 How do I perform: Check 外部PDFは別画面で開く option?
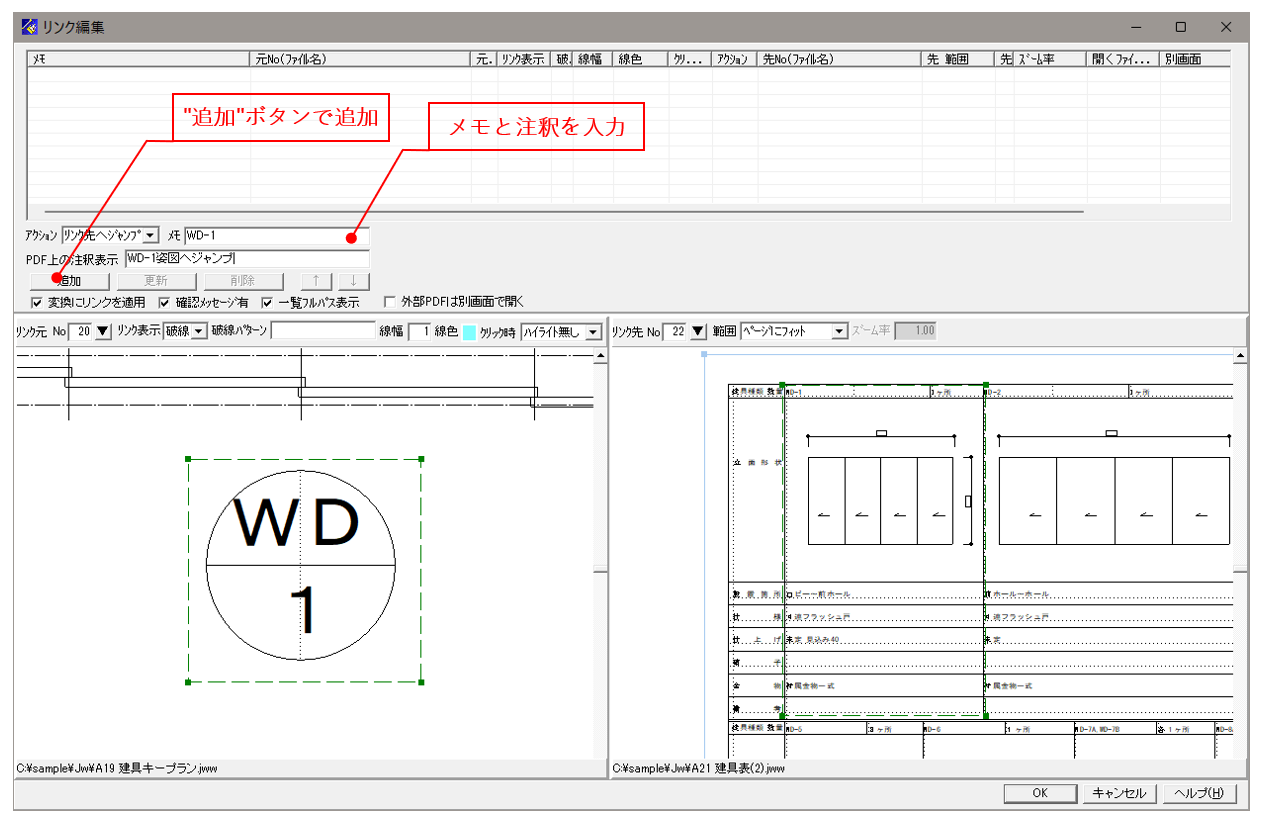388,301
